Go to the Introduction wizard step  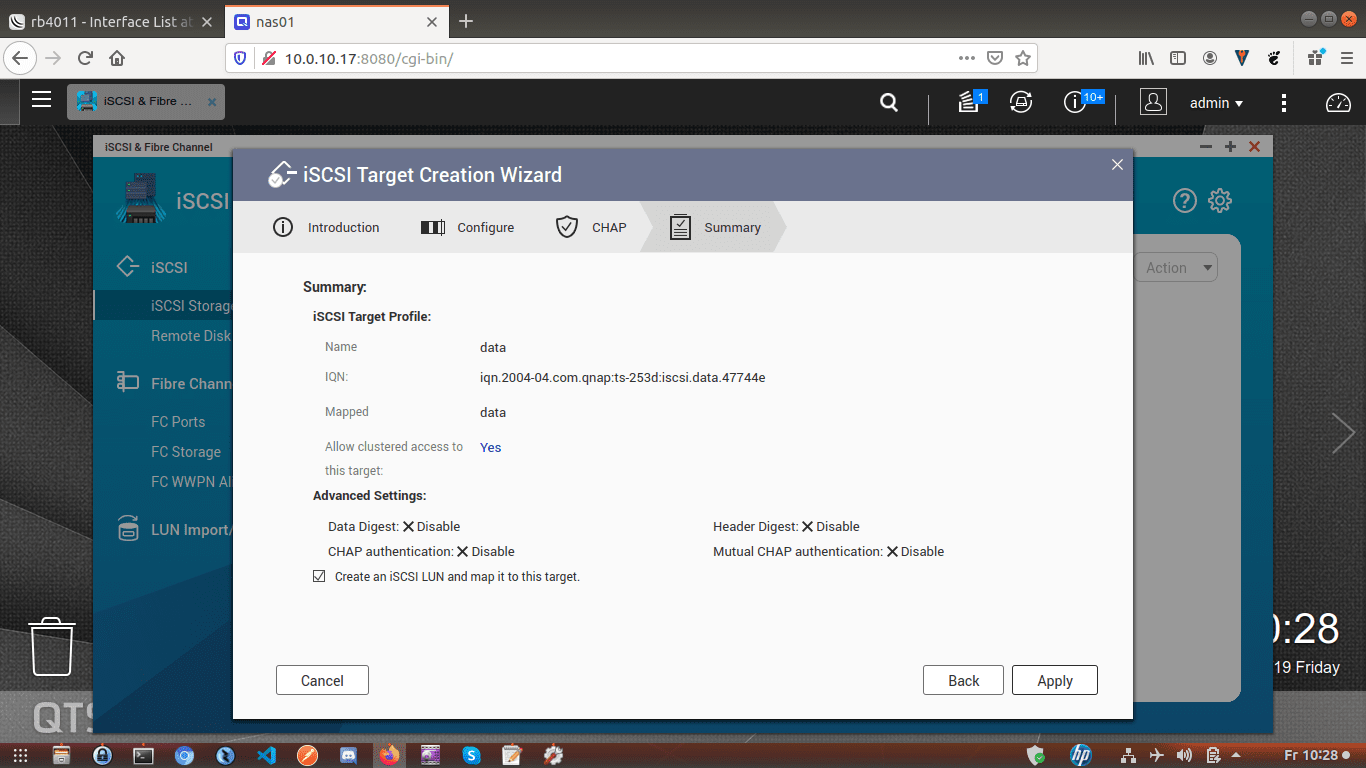[x=326, y=227]
